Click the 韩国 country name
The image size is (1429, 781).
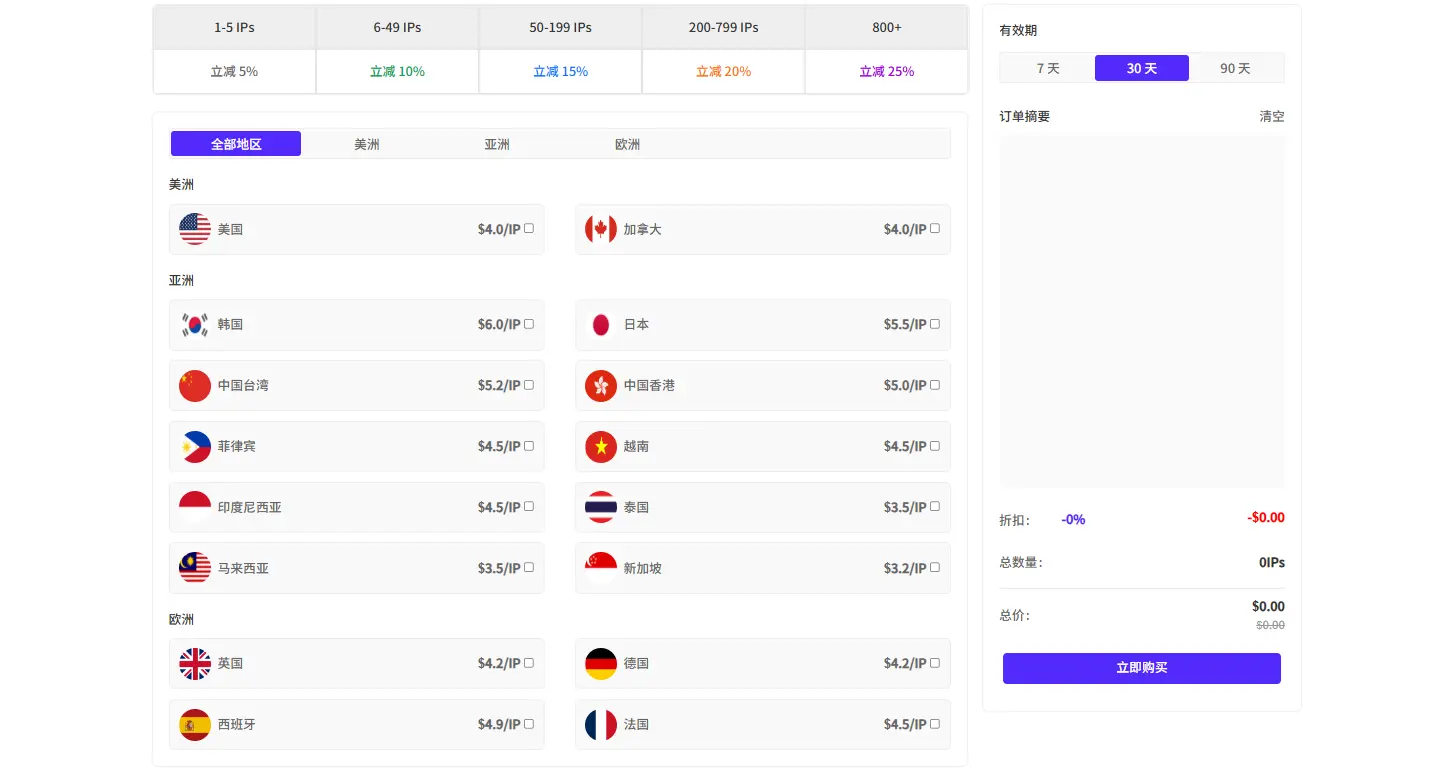[230, 324]
